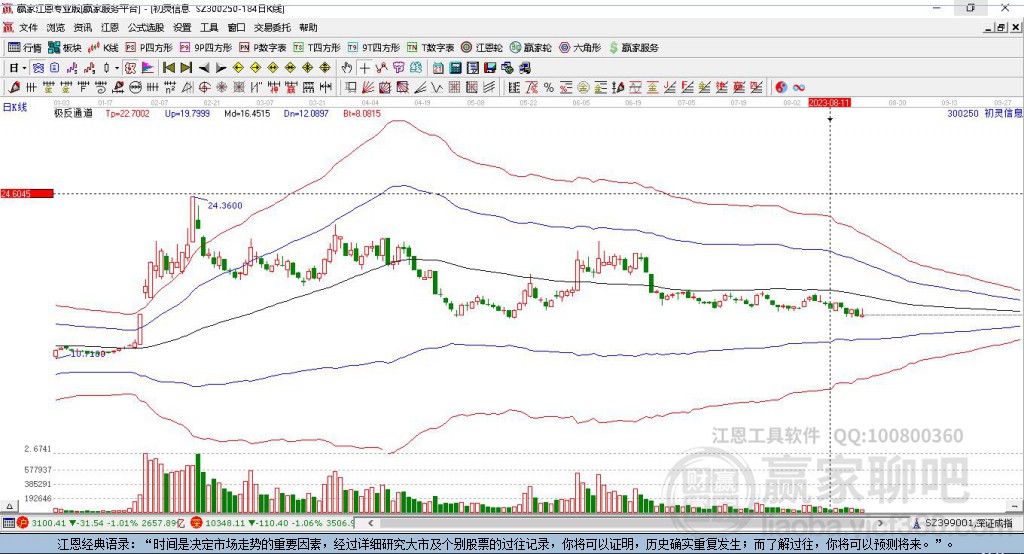Screen dimensions: 1024x554
Task: Click the percent sign tool
Action: [x=549, y=87]
